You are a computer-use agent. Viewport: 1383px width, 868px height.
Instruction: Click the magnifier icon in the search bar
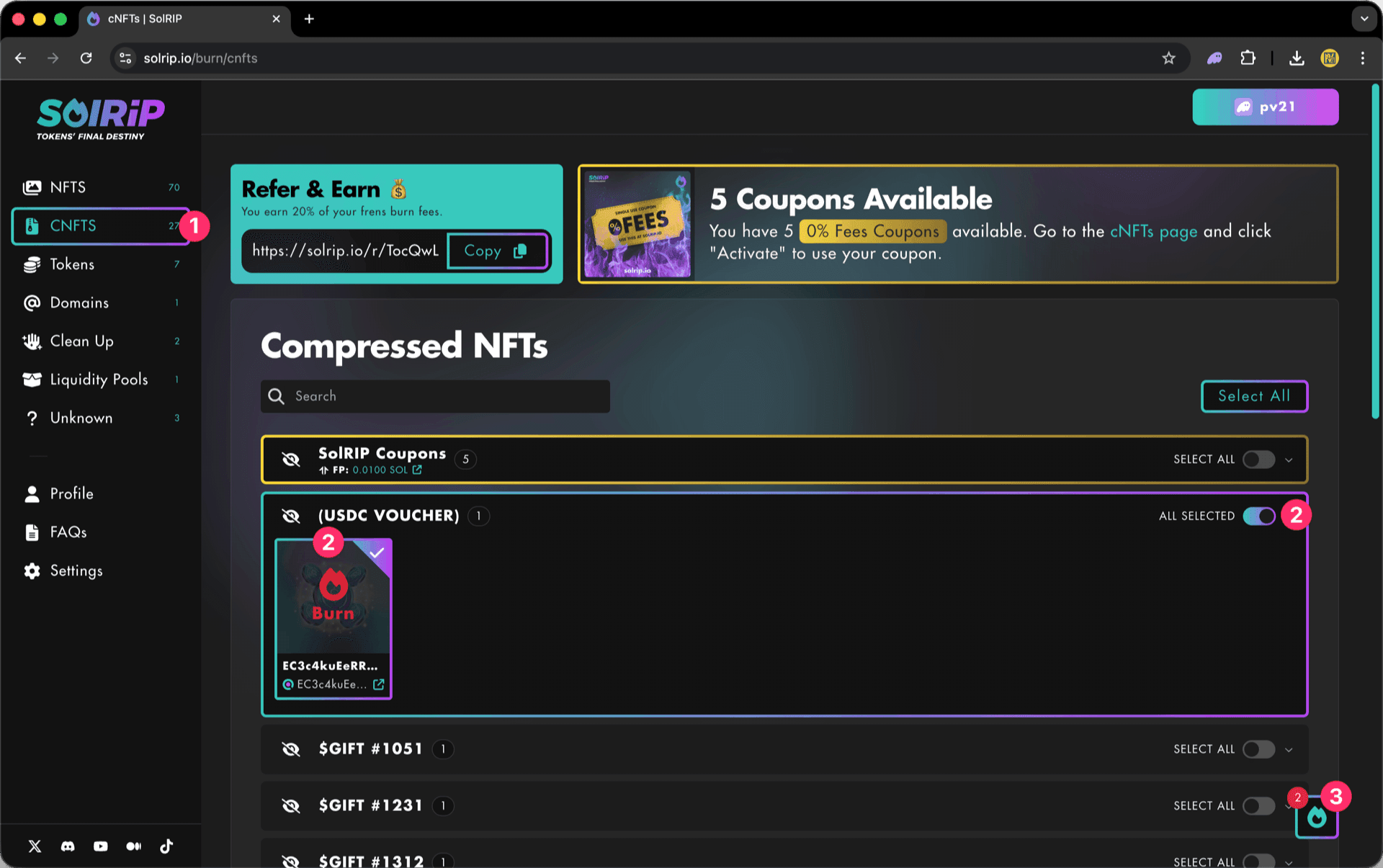pyautogui.click(x=276, y=396)
